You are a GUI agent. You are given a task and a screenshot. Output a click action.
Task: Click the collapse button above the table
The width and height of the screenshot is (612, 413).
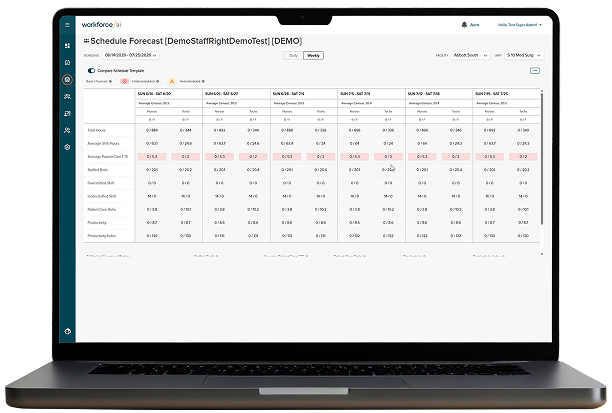click(x=535, y=71)
